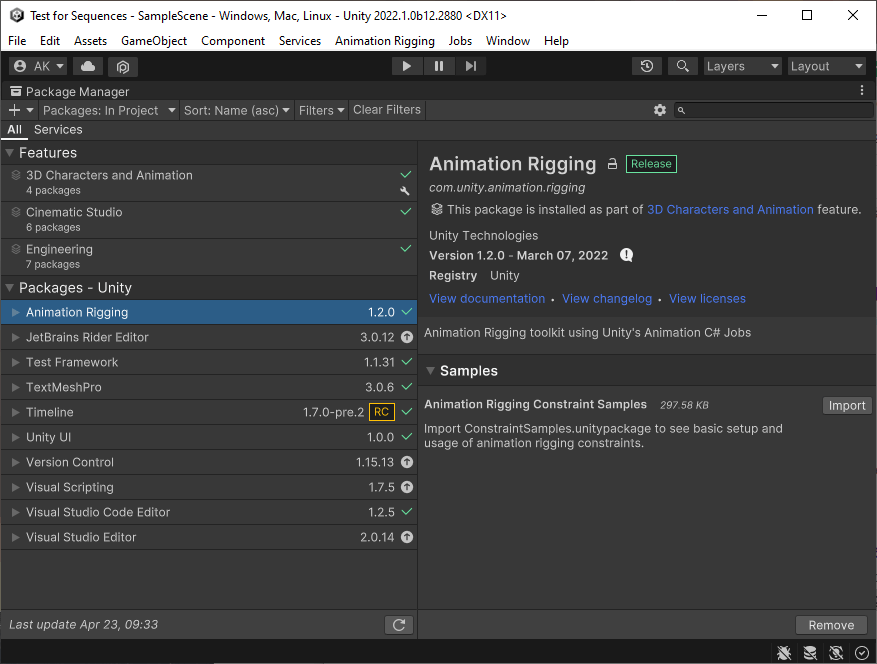Click the global search magnifier icon

pos(682,66)
